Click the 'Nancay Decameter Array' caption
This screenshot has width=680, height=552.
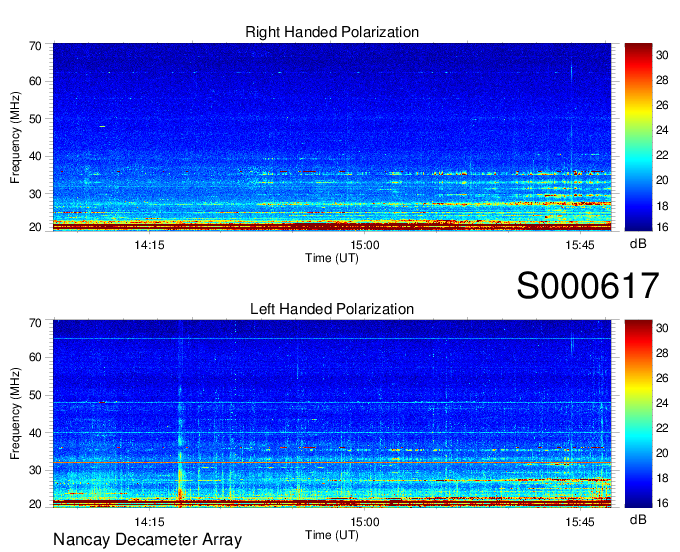click(x=147, y=540)
